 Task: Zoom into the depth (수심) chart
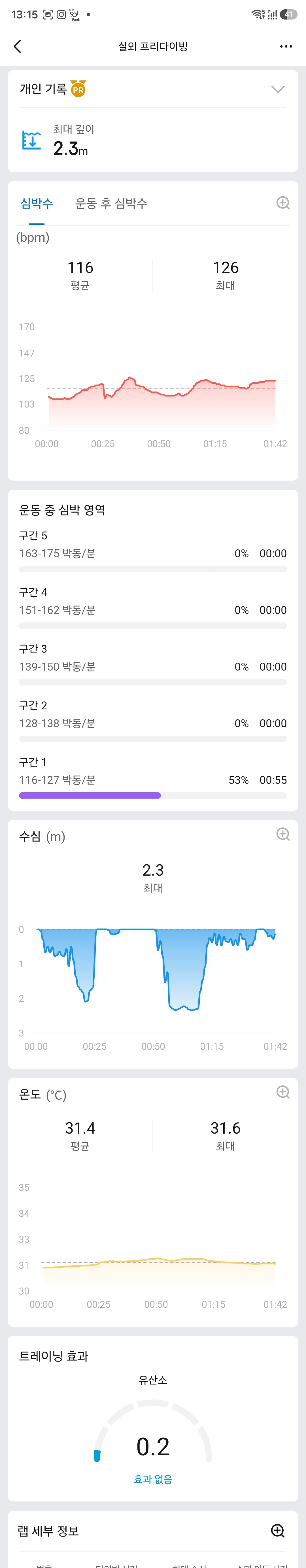coord(283,834)
